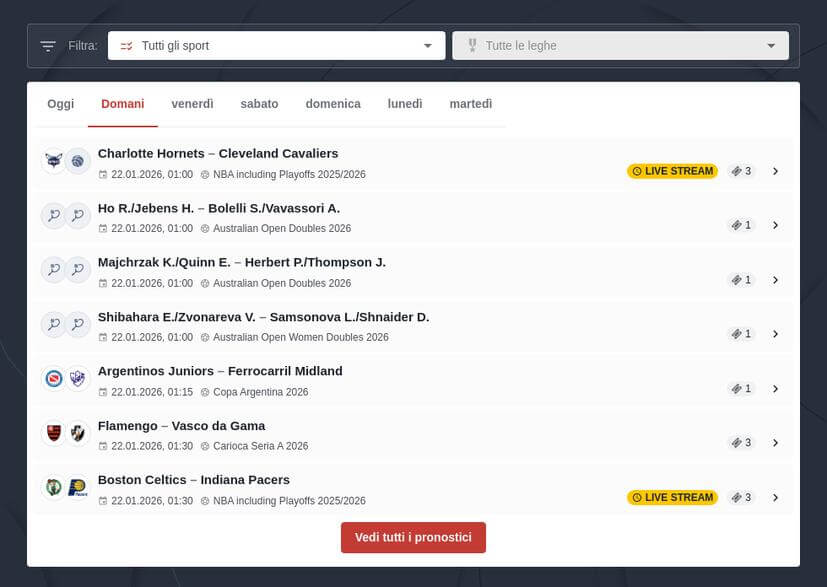Screen dimensions: 827x587
Task: Click the Indiana Pacers logo
Action: 77,488
